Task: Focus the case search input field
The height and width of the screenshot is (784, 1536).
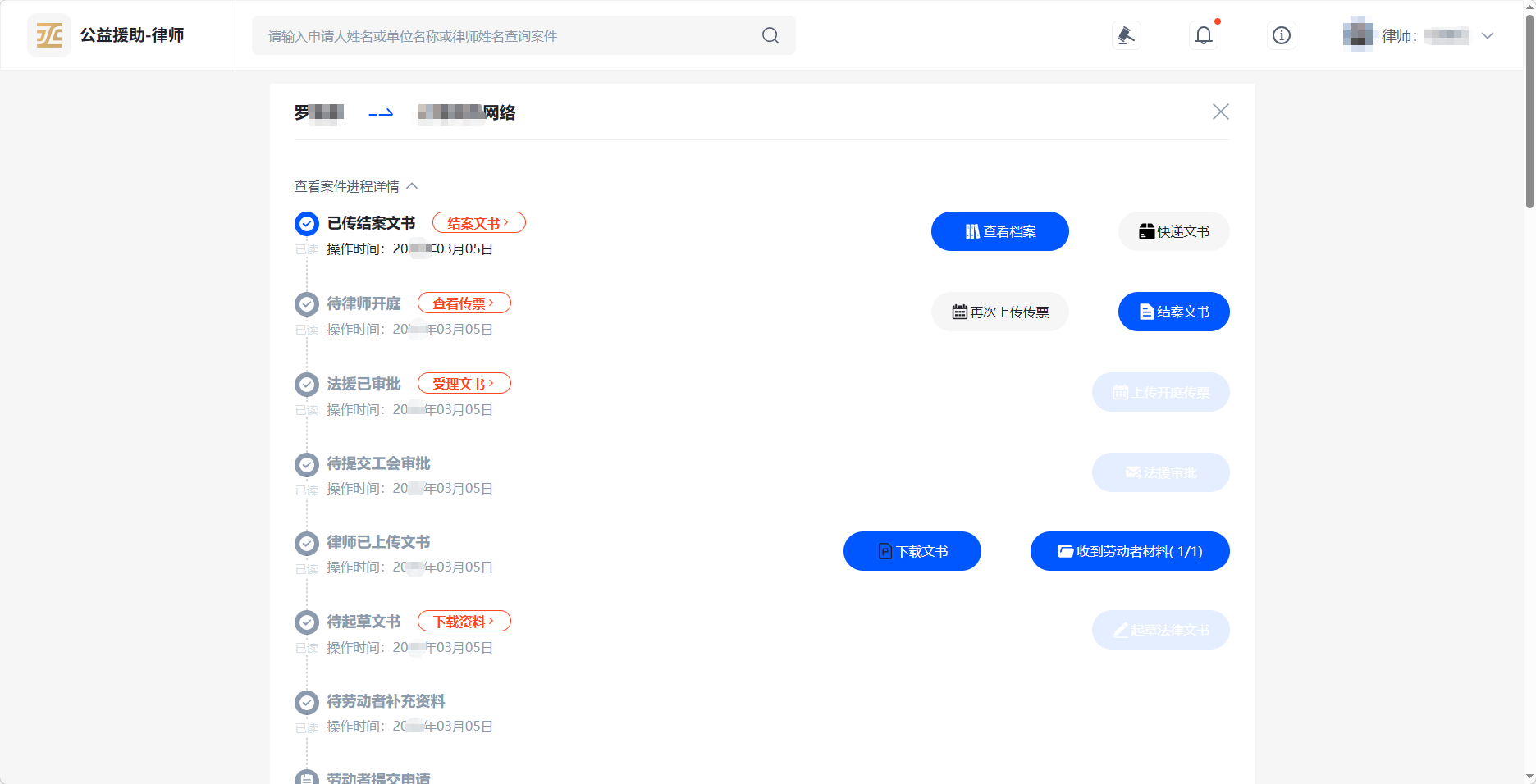Action: pyautogui.click(x=509, y=36)
